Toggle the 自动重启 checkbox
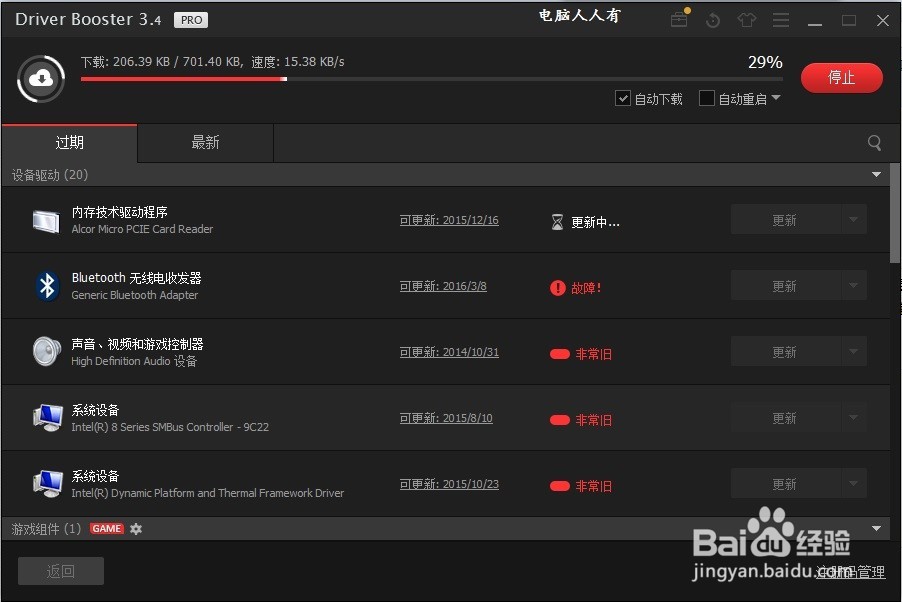Viewport: 902px width, 602px height. 706,98
